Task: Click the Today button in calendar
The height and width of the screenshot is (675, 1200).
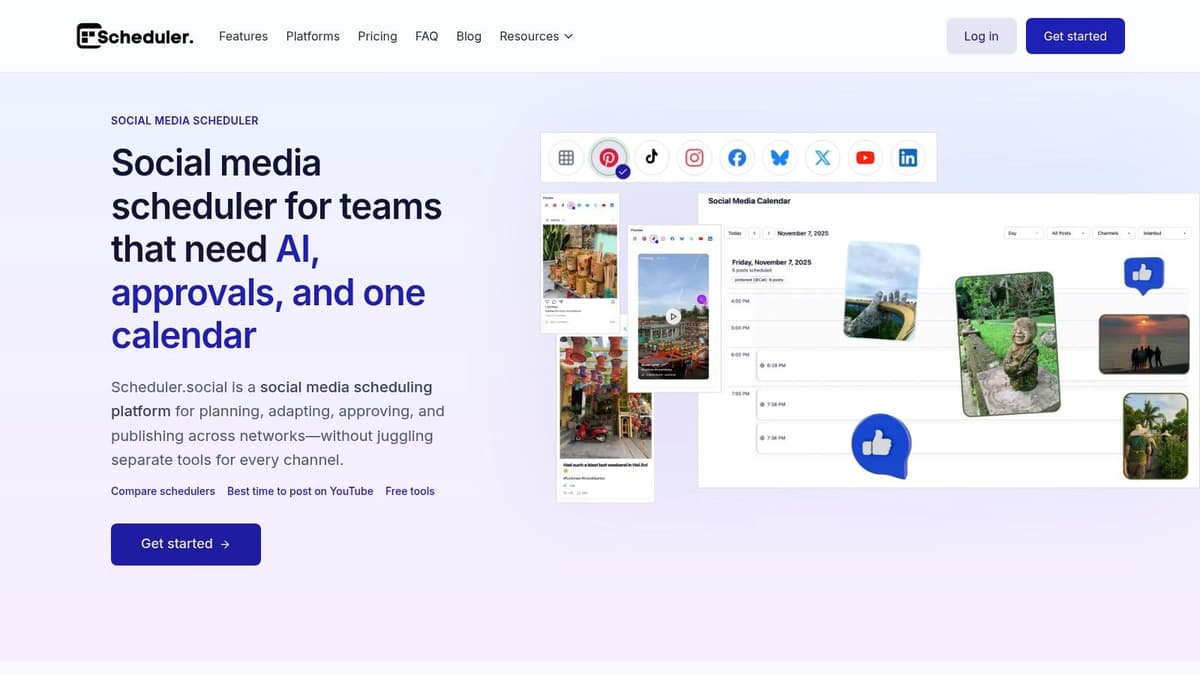Action: 735,233
